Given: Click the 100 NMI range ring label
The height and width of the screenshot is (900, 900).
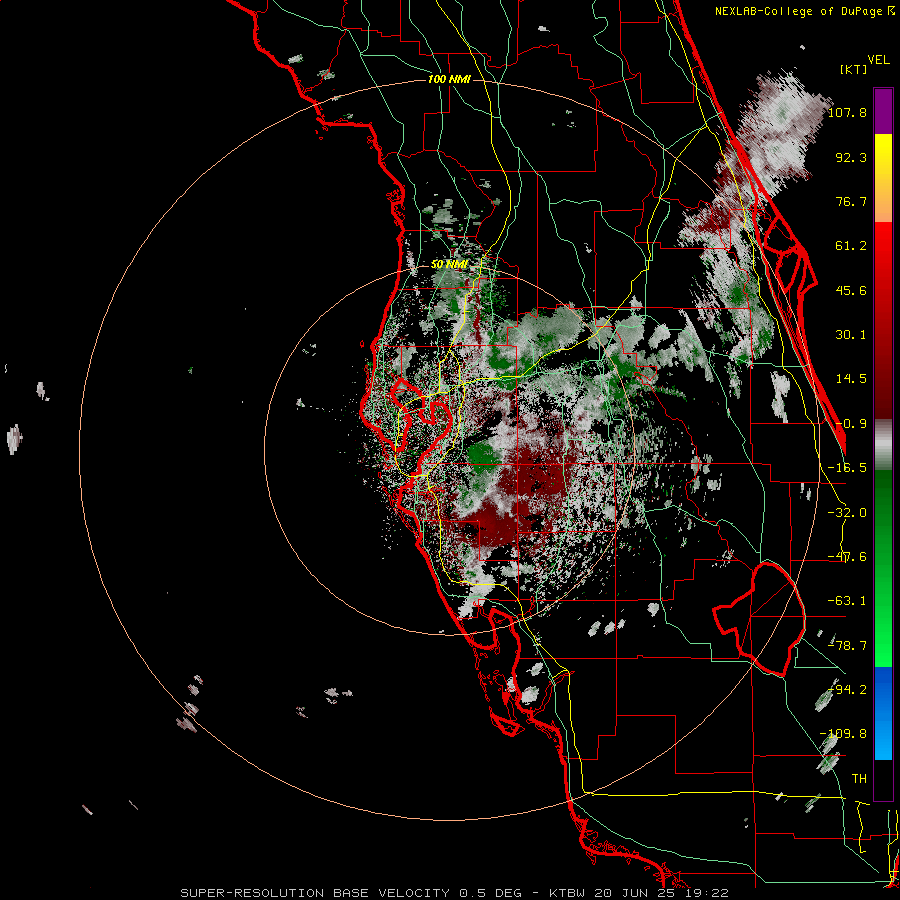Looking at the screenshot, I should 449,79.
